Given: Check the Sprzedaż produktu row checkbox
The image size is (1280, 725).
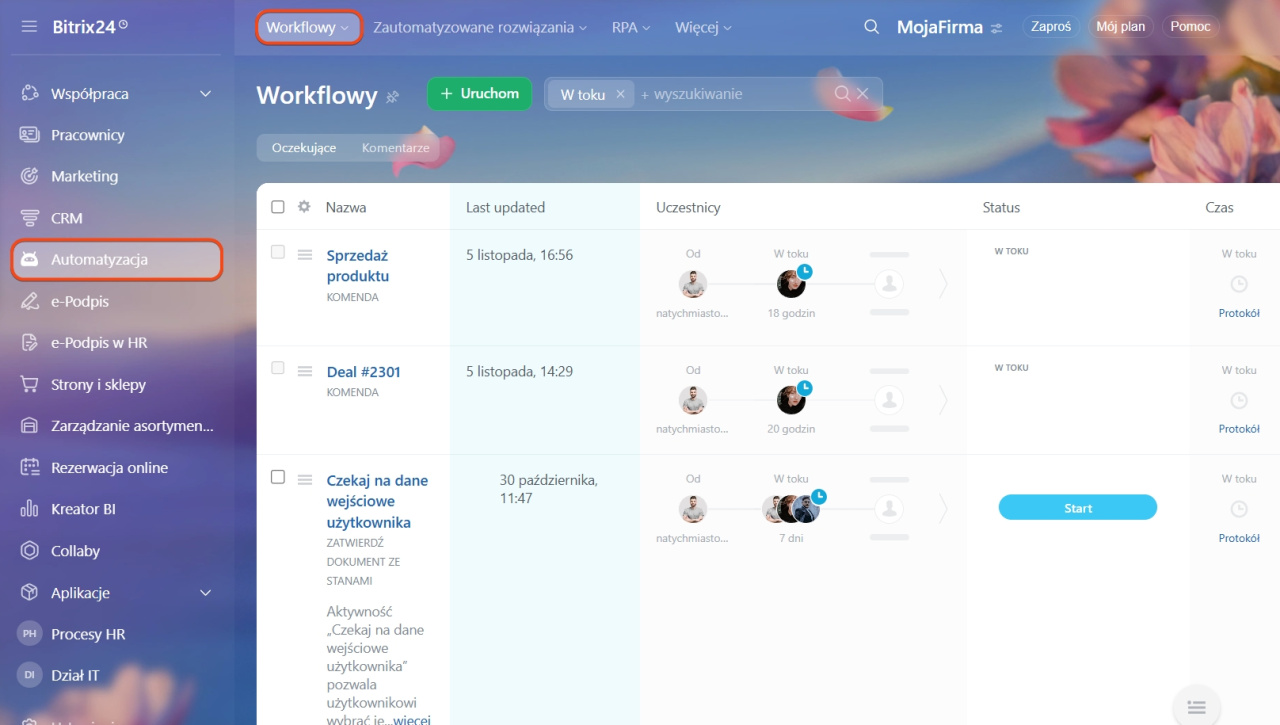Looking at the screenshot, I should [x=278, y=252].
